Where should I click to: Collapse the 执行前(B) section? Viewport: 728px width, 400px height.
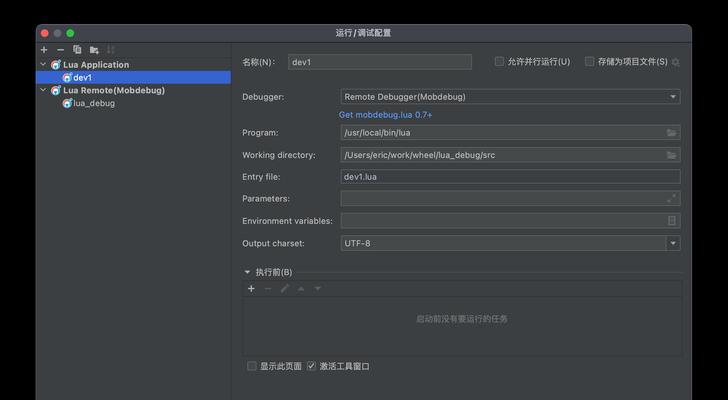pyautogui.click(x=247, y=272)
